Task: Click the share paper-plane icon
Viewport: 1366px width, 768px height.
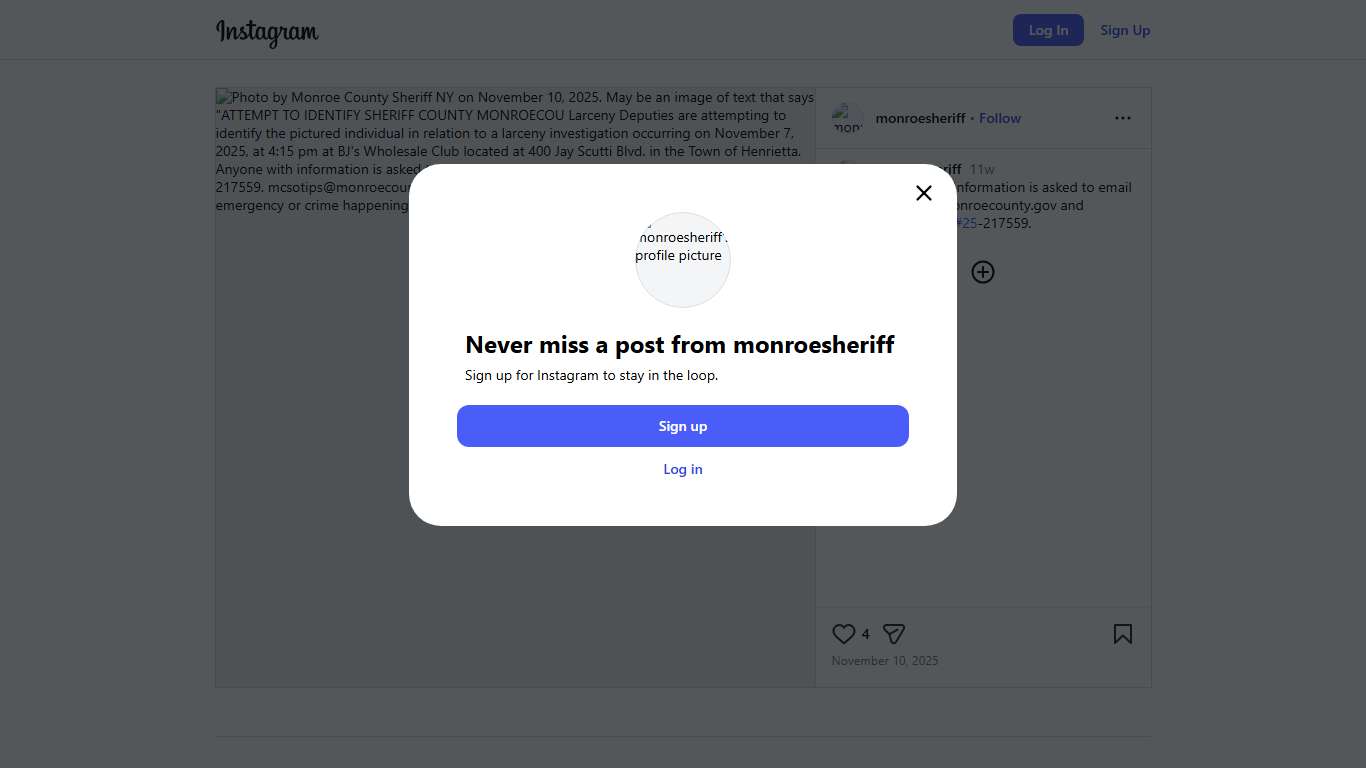Action: (x=894, y=634)
